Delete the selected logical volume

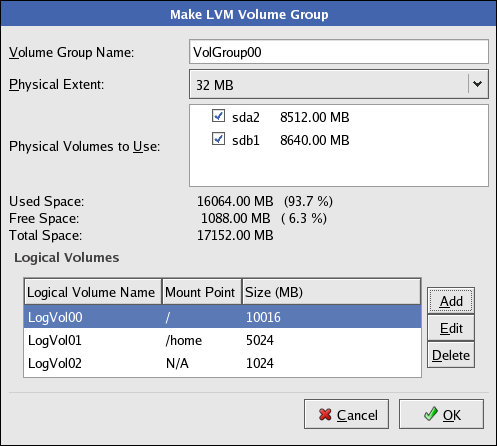click(451, 355)
